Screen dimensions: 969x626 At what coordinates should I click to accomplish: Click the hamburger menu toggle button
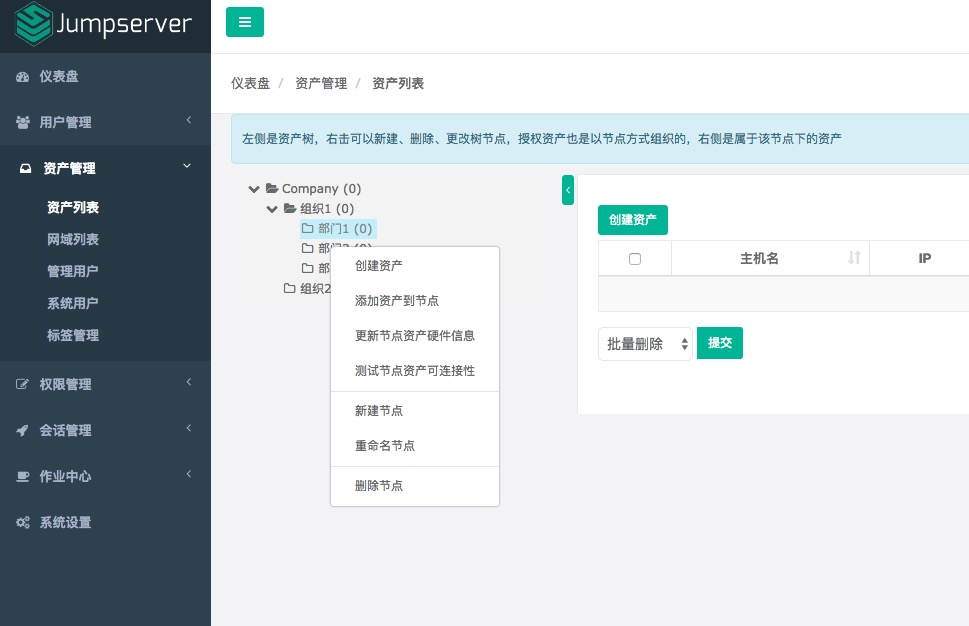tap(245, 22)
